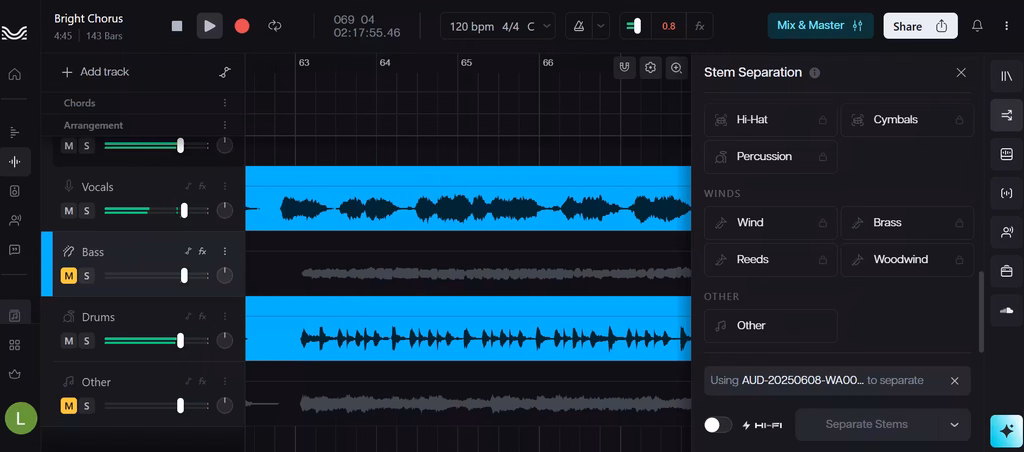Open the SoundCloud icon in right sidebar
This screenshot has width=1024, height=452.
pyautogui.click(x=1006, y=310)
